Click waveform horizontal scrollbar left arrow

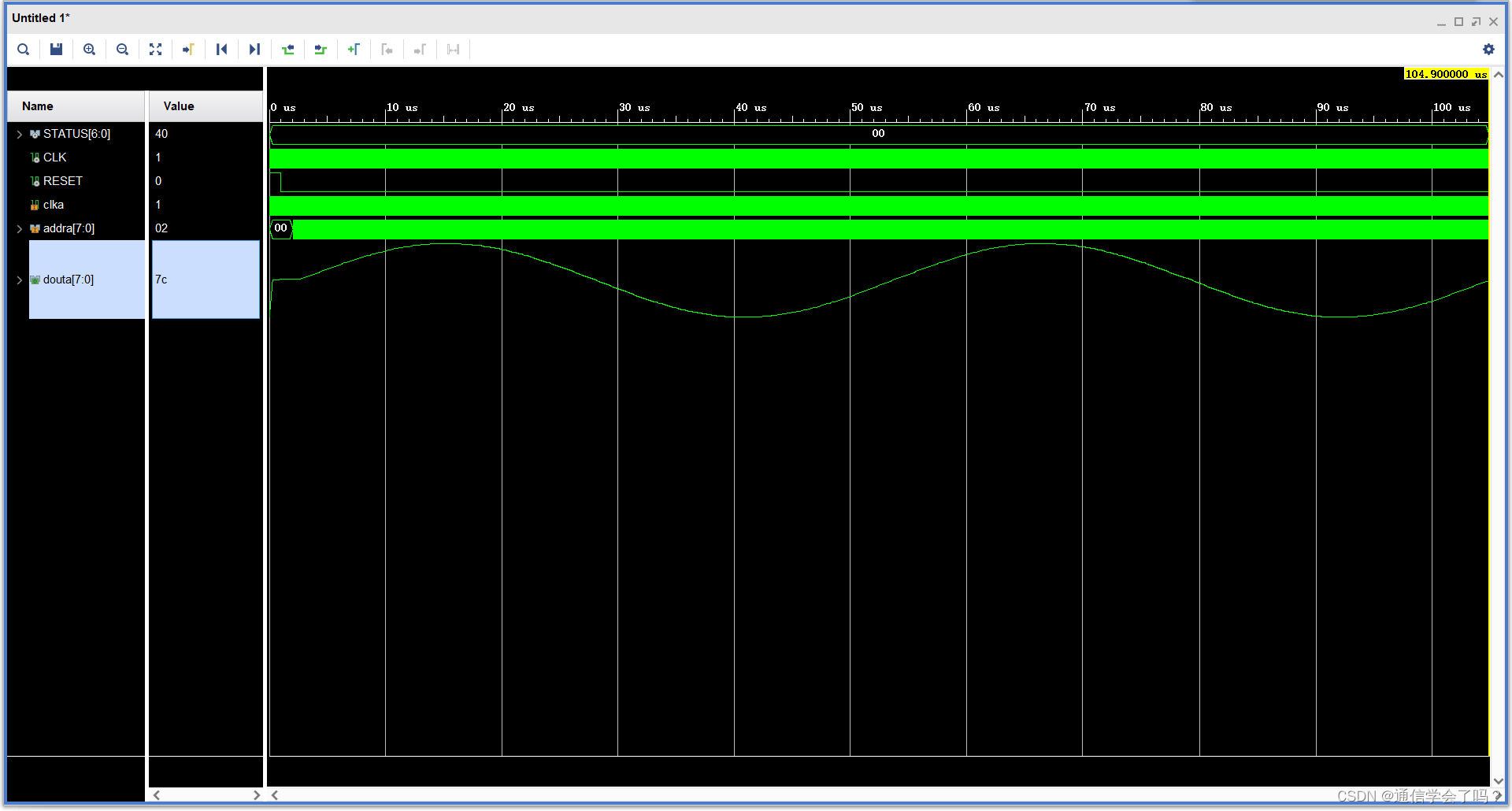275,795
